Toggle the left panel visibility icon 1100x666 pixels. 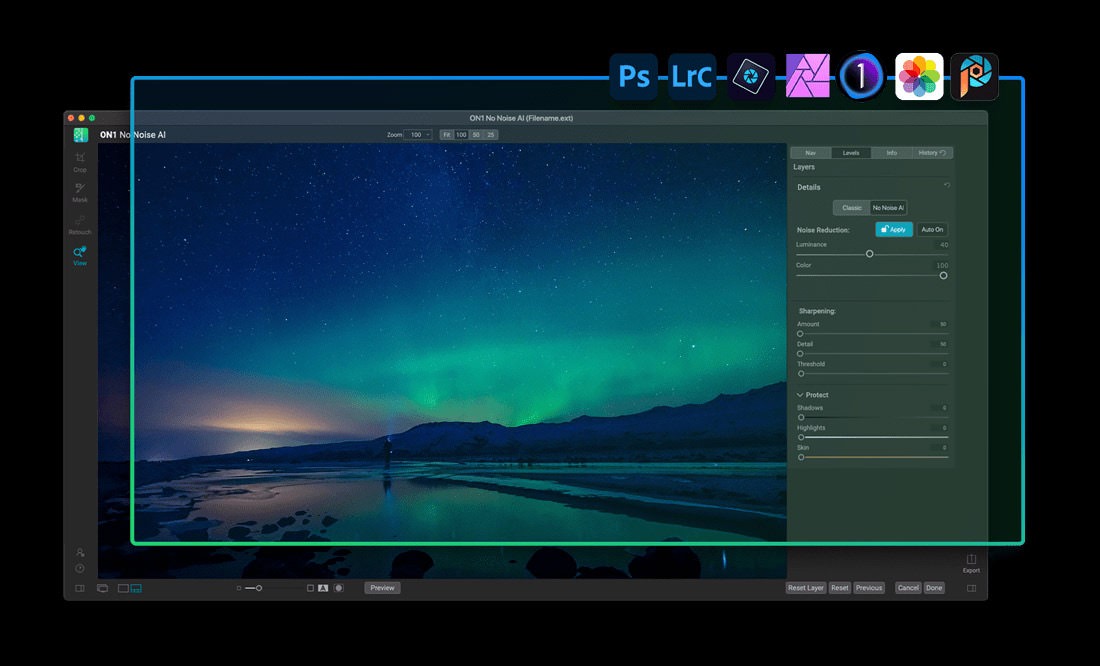coord(80,588)
